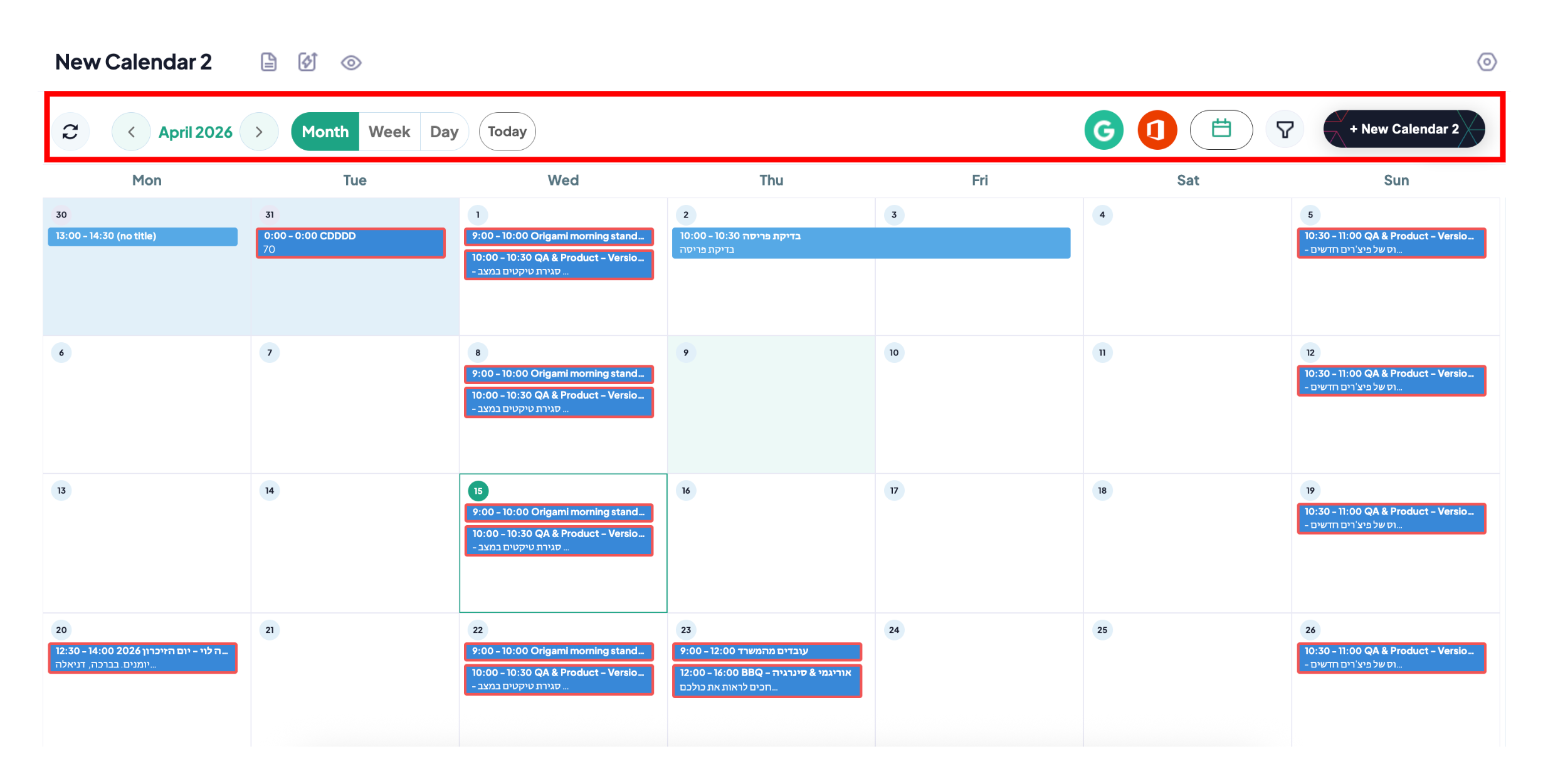Screen dimensions: 1548x784
Task: Select the day number 24 badge
Action: (x=894, y=630)
